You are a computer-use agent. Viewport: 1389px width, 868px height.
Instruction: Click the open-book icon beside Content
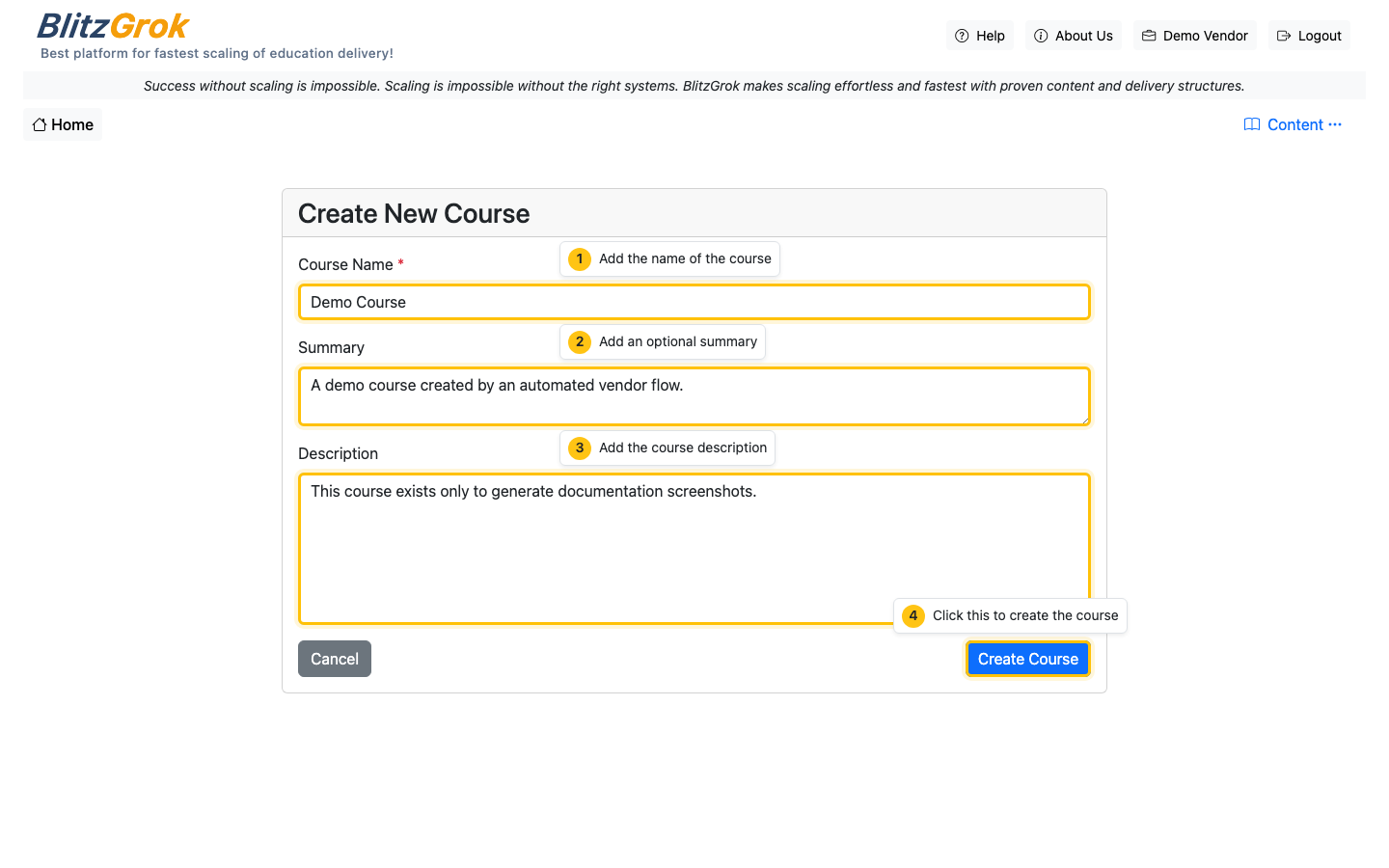(x=1252, y=123)
